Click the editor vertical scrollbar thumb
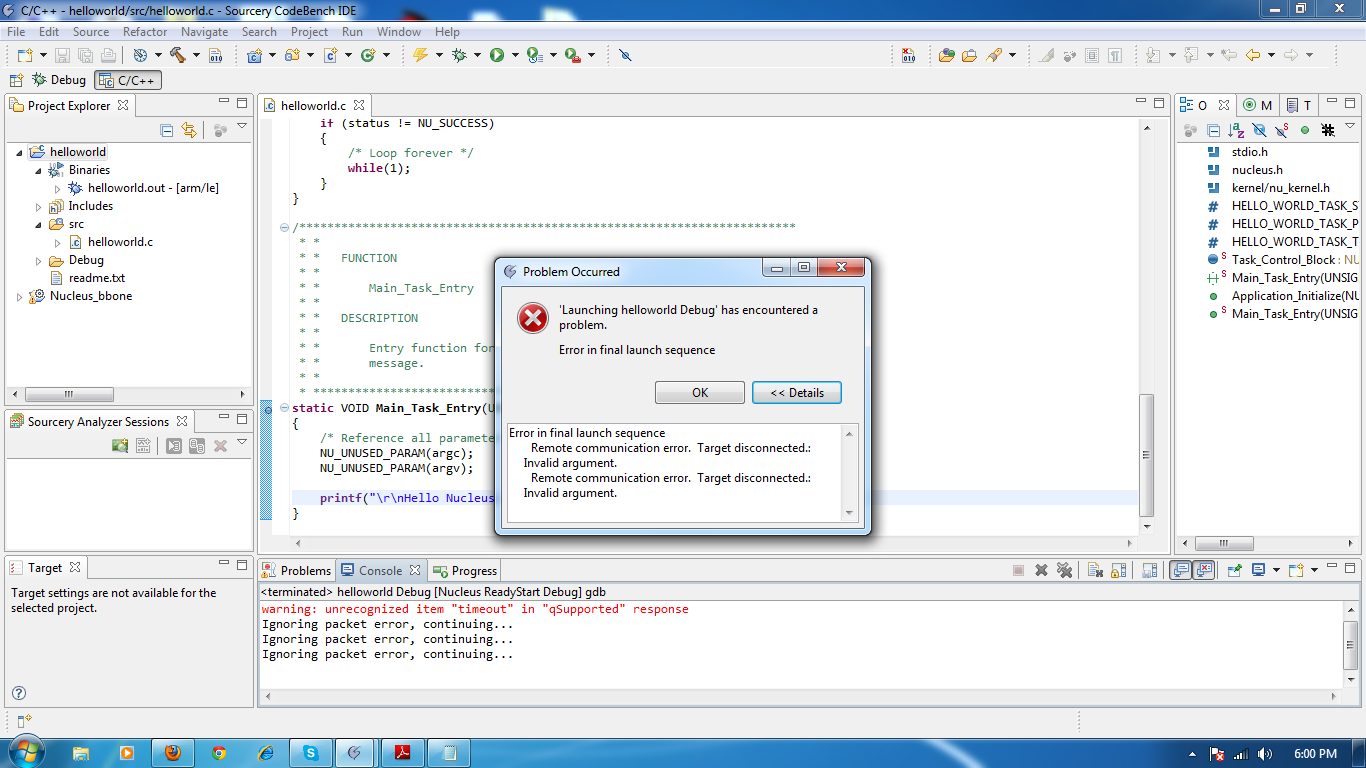 [1148, 454]
